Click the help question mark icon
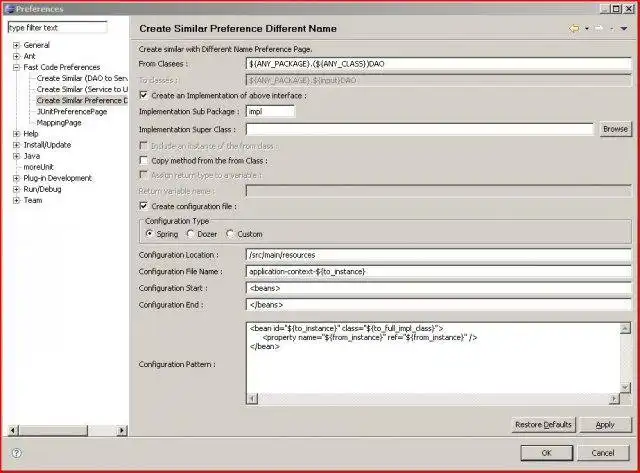 16,453
